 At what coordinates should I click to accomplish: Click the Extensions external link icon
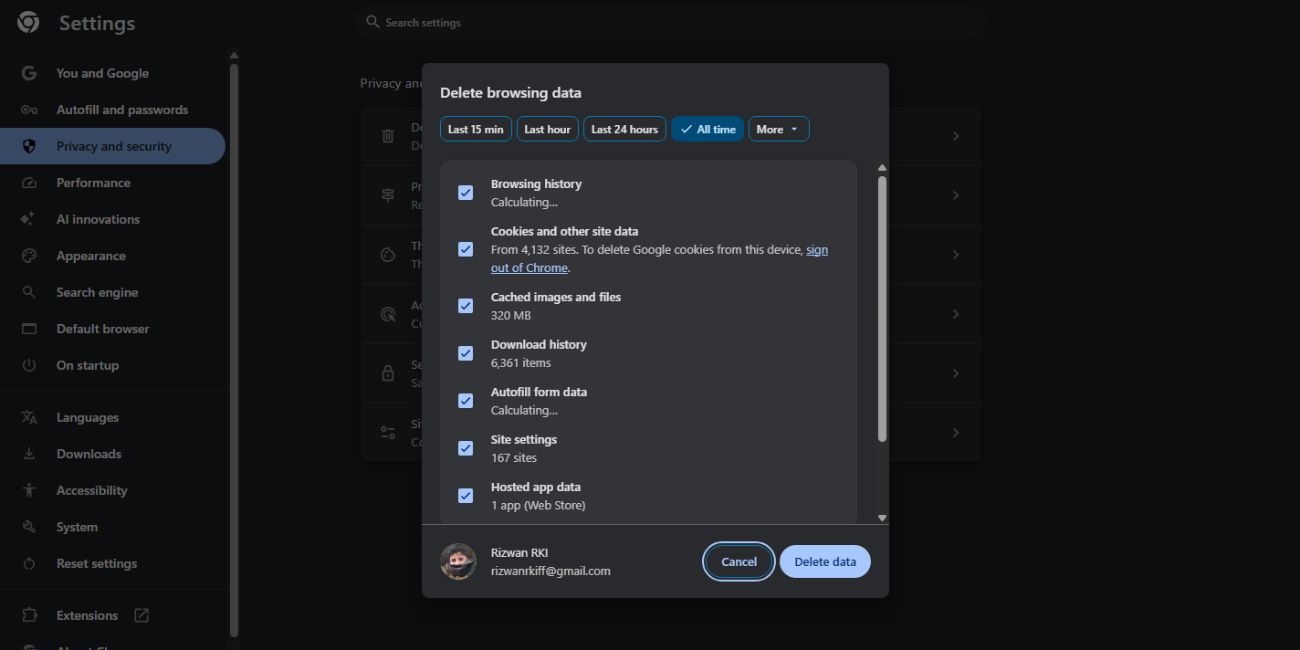[140, 615]
